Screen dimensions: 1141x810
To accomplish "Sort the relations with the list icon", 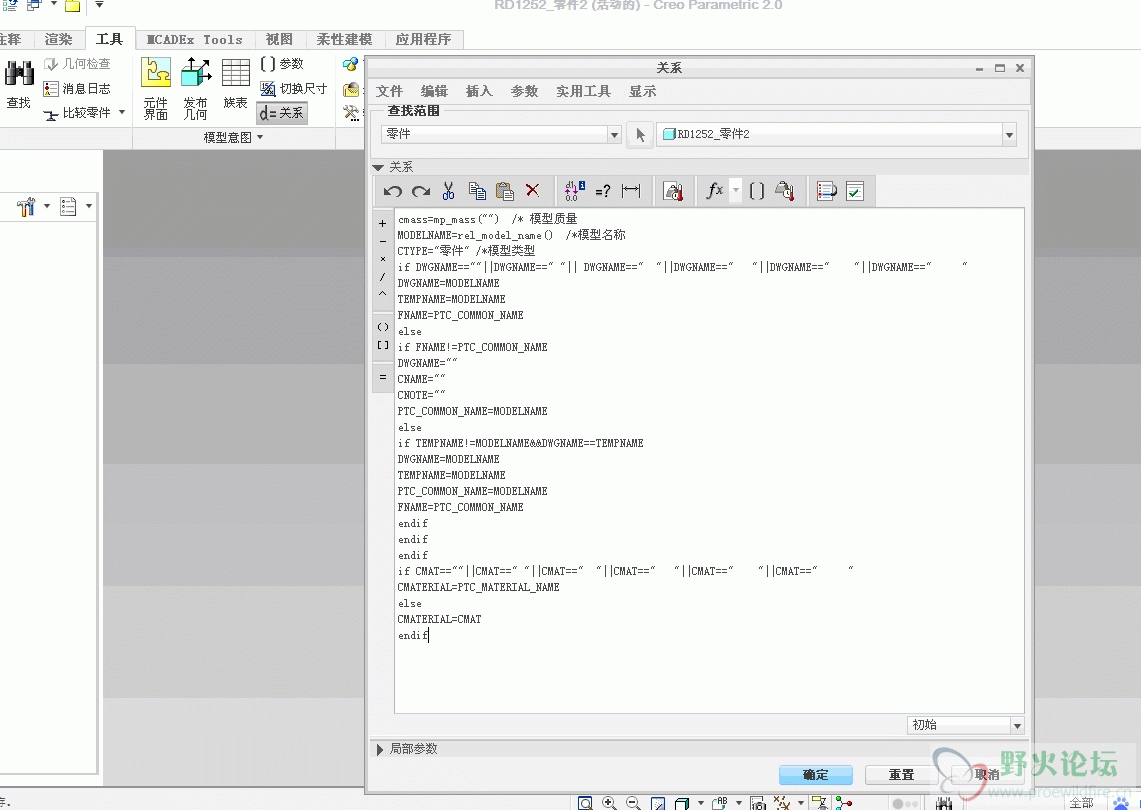I will pos(827,191).
